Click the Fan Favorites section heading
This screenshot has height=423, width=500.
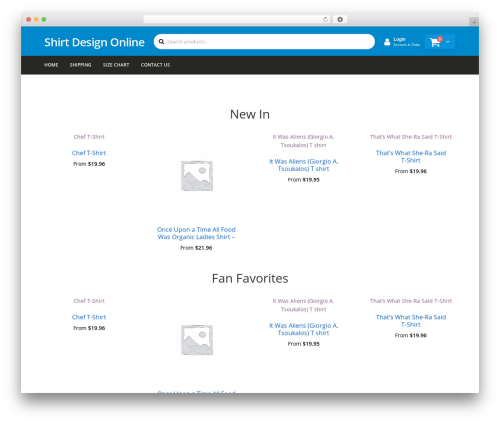[x=250, y=278]
